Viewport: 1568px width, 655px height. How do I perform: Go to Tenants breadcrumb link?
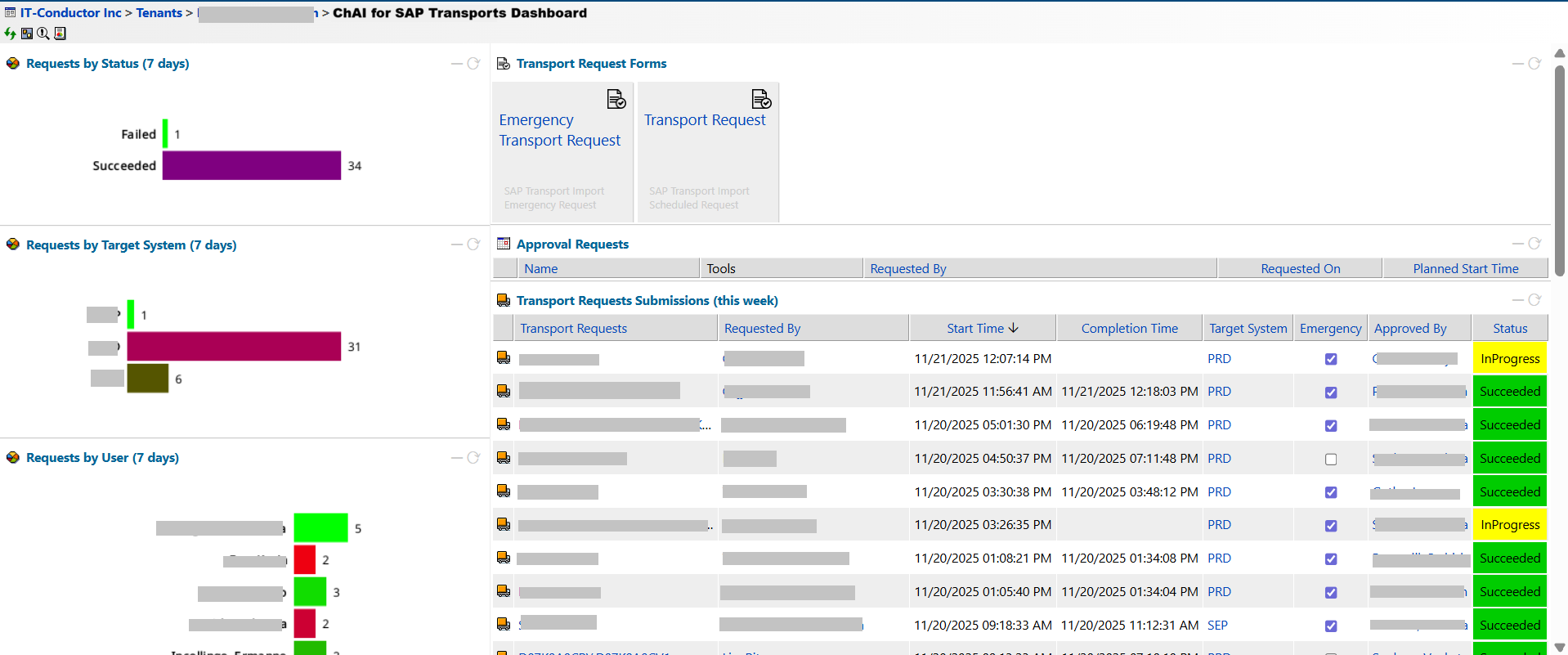click(x=159, y=13)
